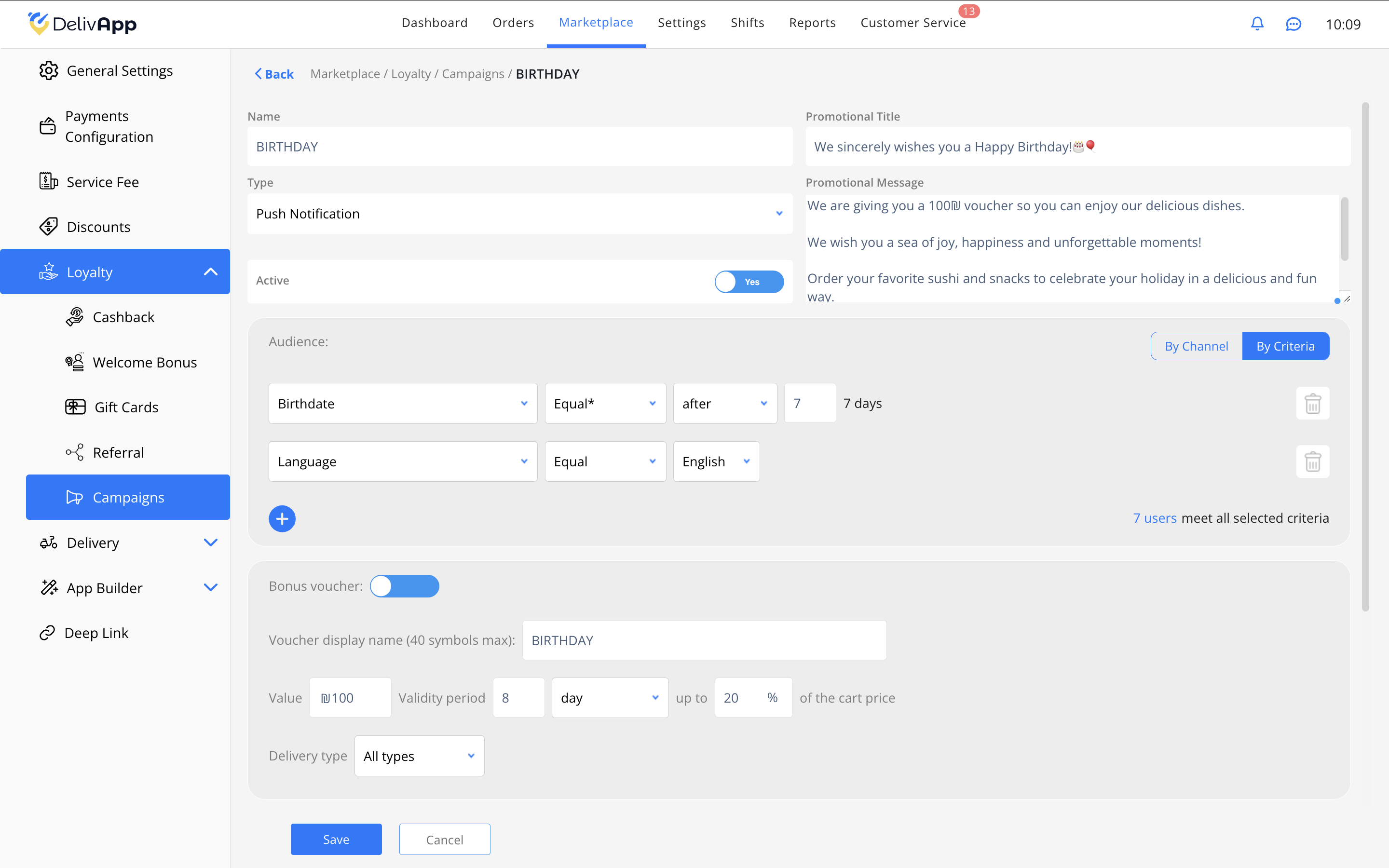1389x868 pixels.
Task: Toggle the Active switch off
Action: (x=749, y=282)
